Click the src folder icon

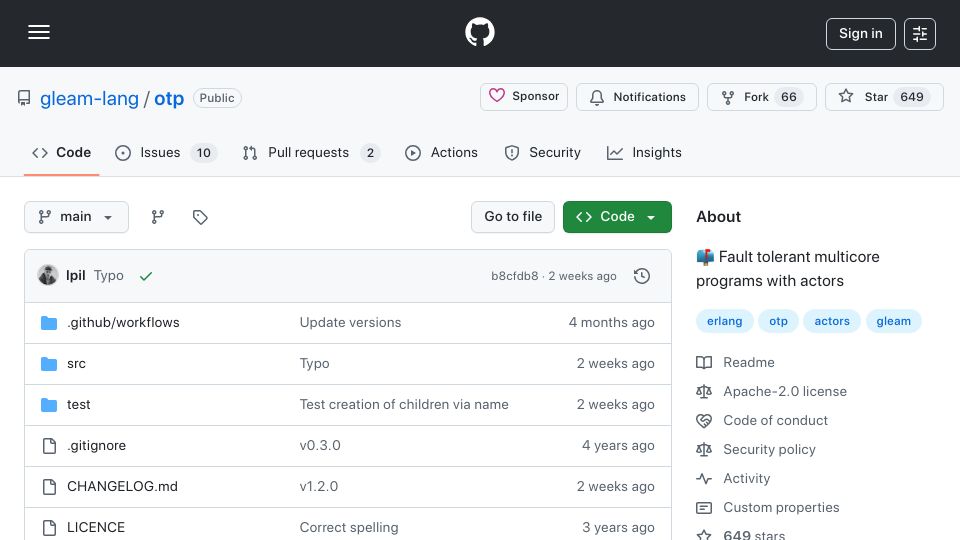49,364
